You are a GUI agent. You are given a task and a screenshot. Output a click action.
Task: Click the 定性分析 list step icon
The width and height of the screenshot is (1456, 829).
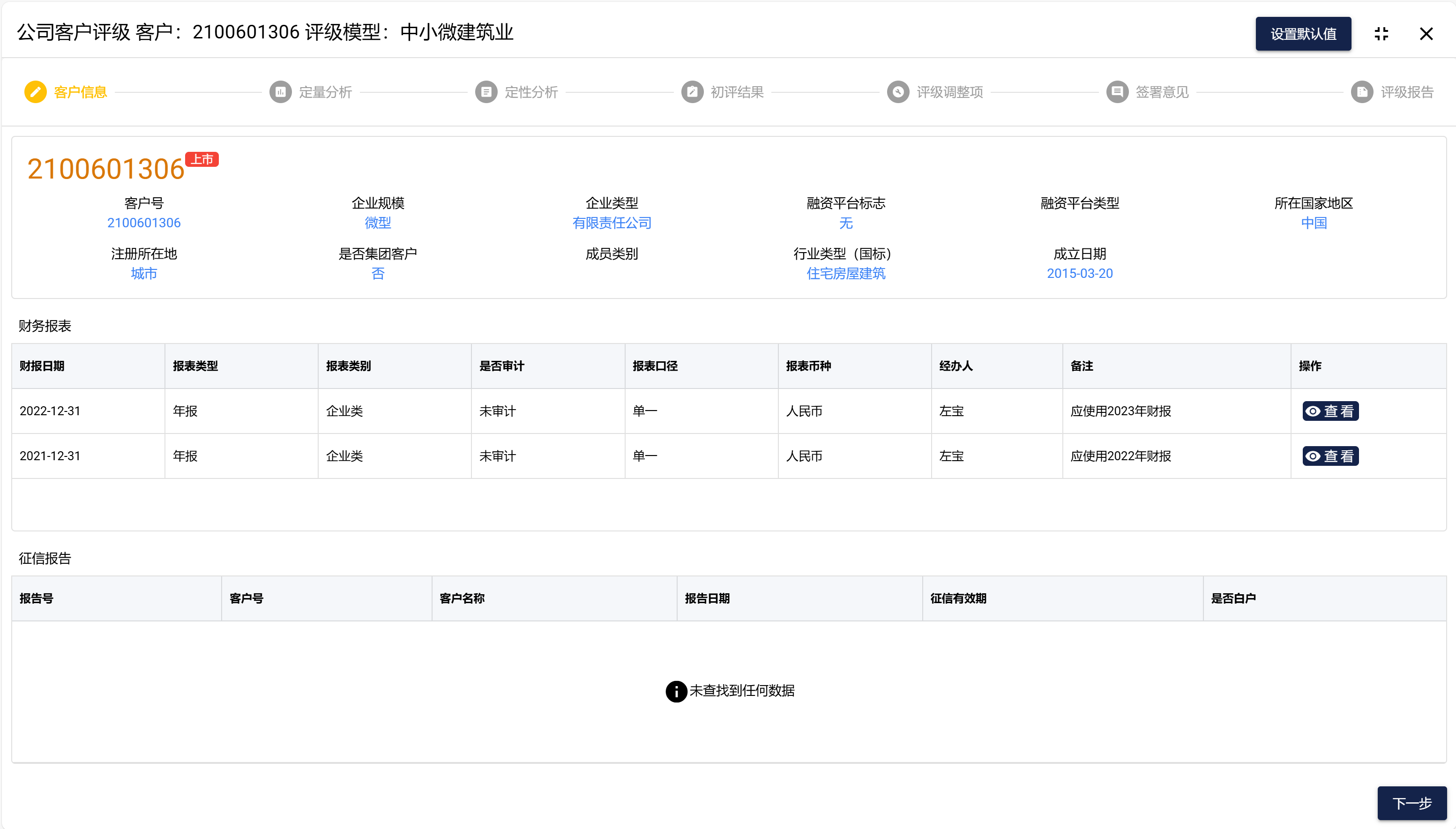point(486,92)
